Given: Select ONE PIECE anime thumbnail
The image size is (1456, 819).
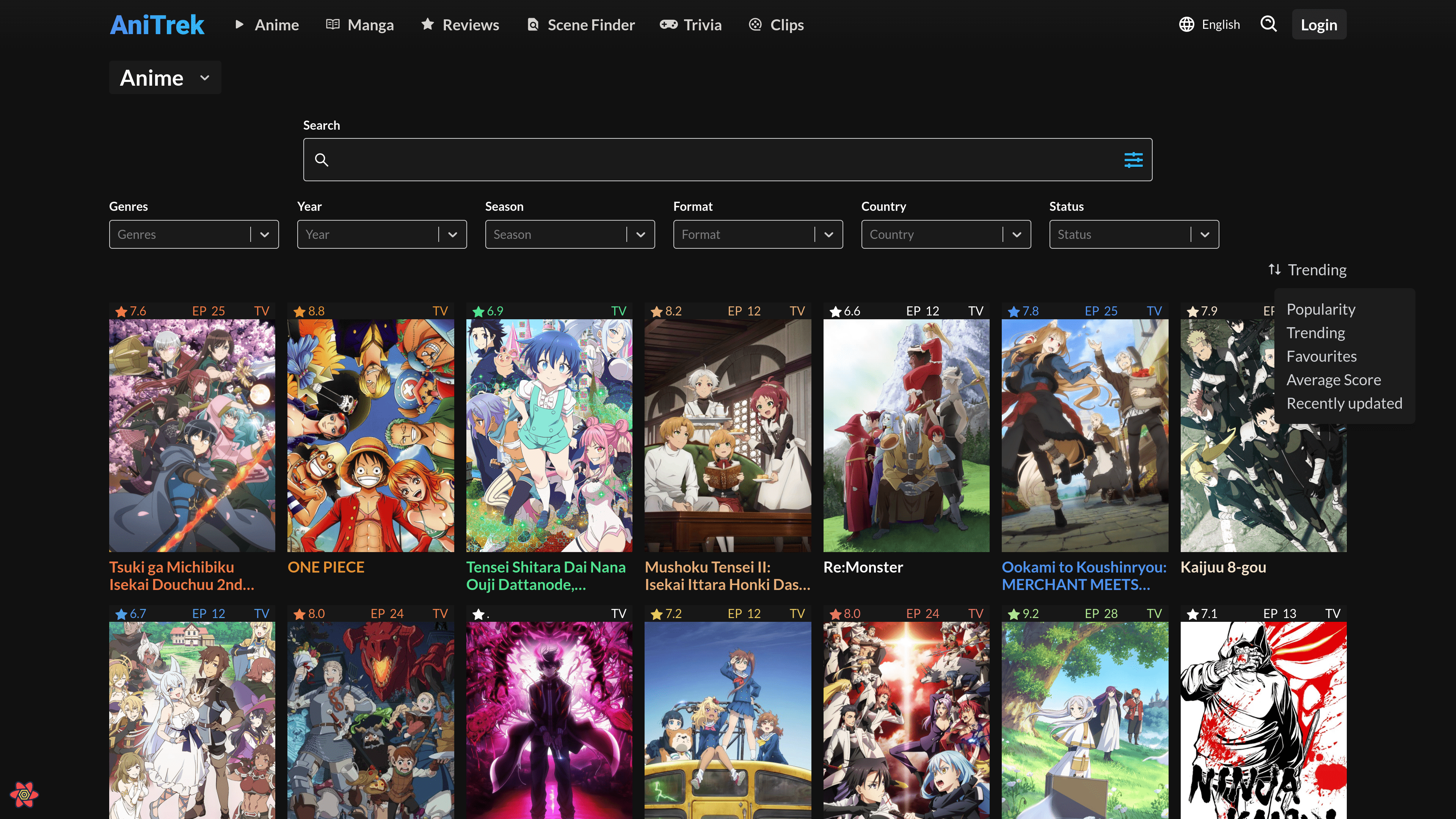Looking at the screenshot, I should tap(370, 435).
